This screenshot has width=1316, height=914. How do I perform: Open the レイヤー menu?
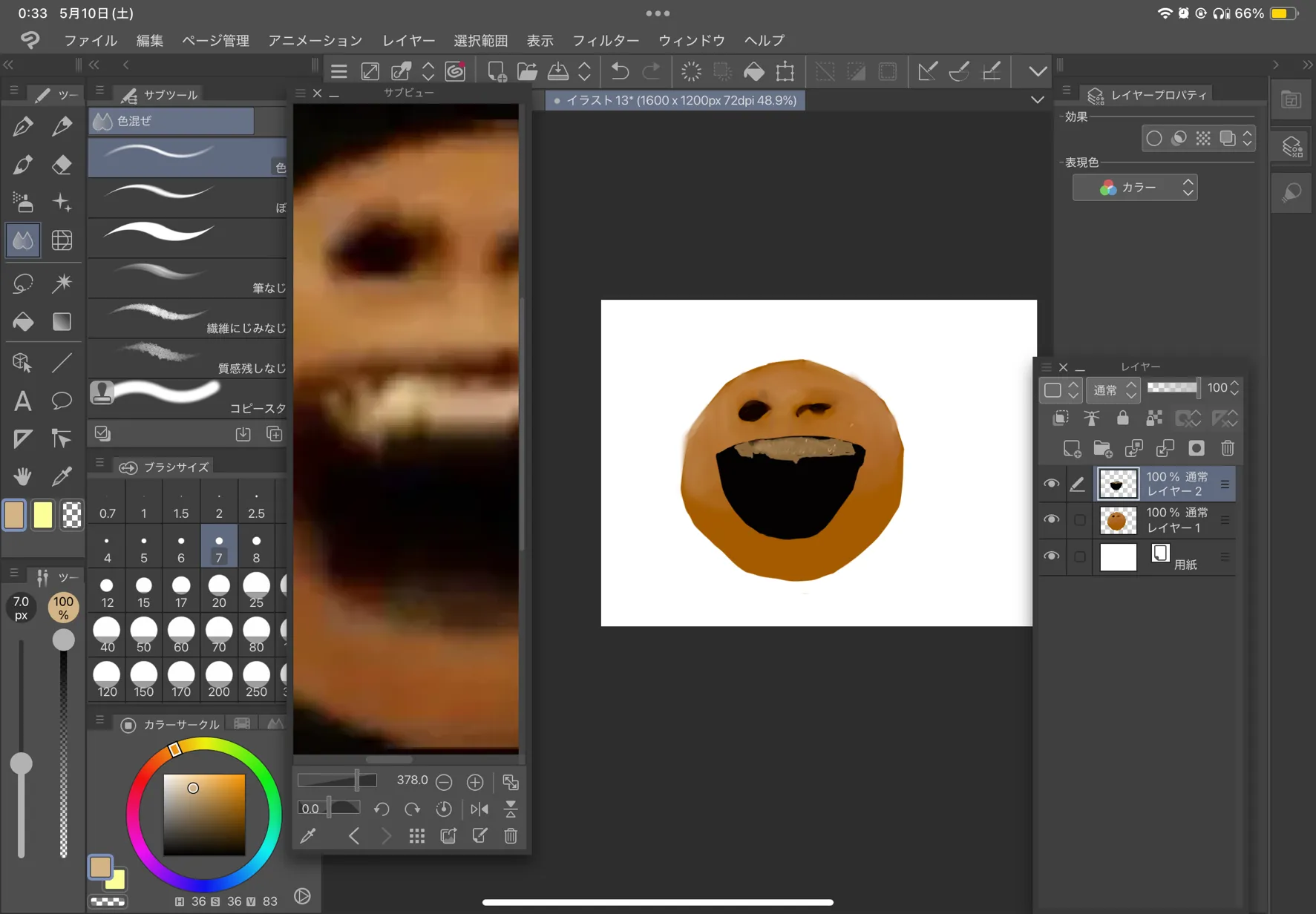(x=408, y=40)
